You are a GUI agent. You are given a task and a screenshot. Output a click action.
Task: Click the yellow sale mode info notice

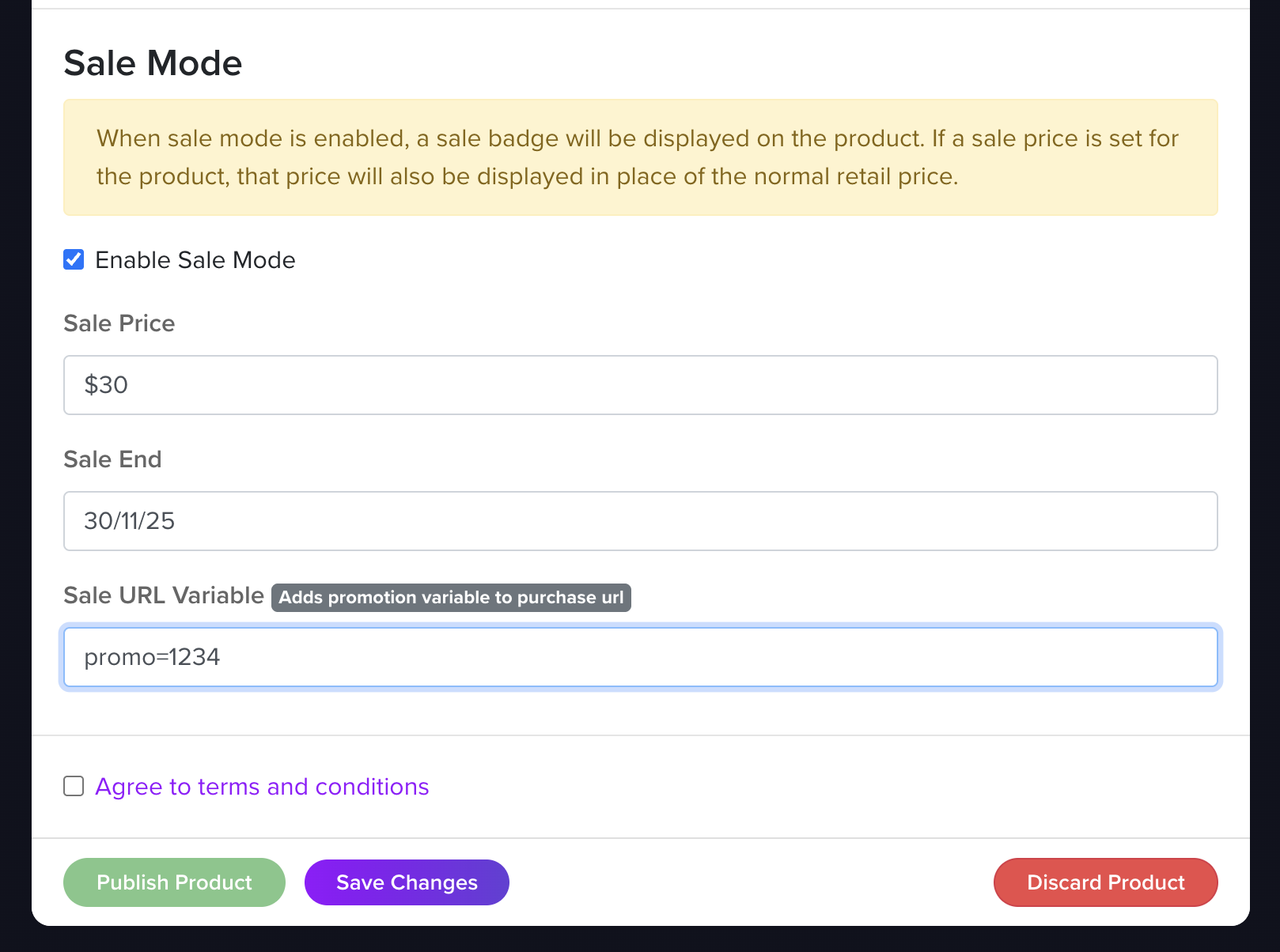click(639, 157)
